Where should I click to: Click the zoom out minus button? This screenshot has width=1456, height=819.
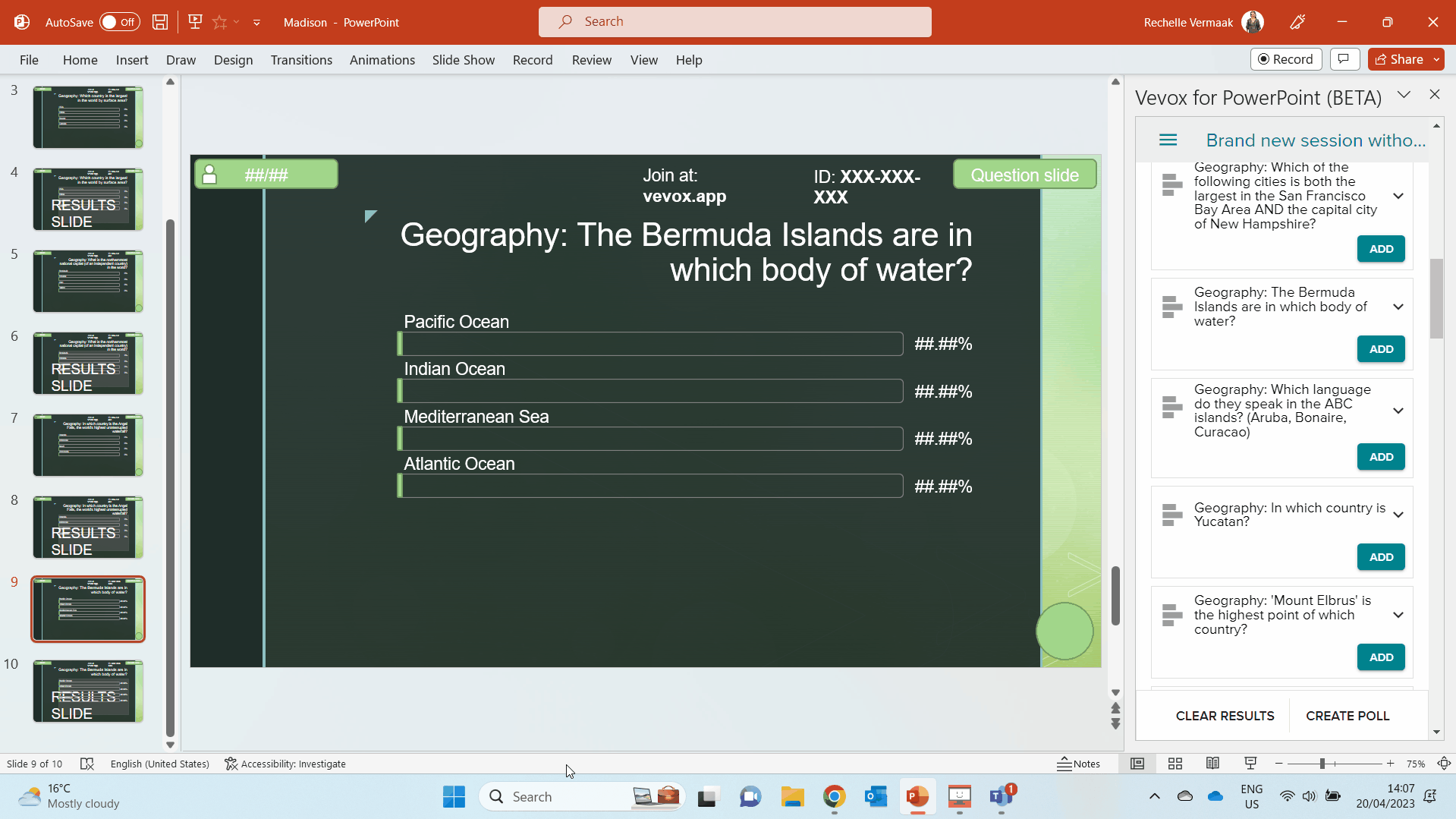pos(1279,764)
